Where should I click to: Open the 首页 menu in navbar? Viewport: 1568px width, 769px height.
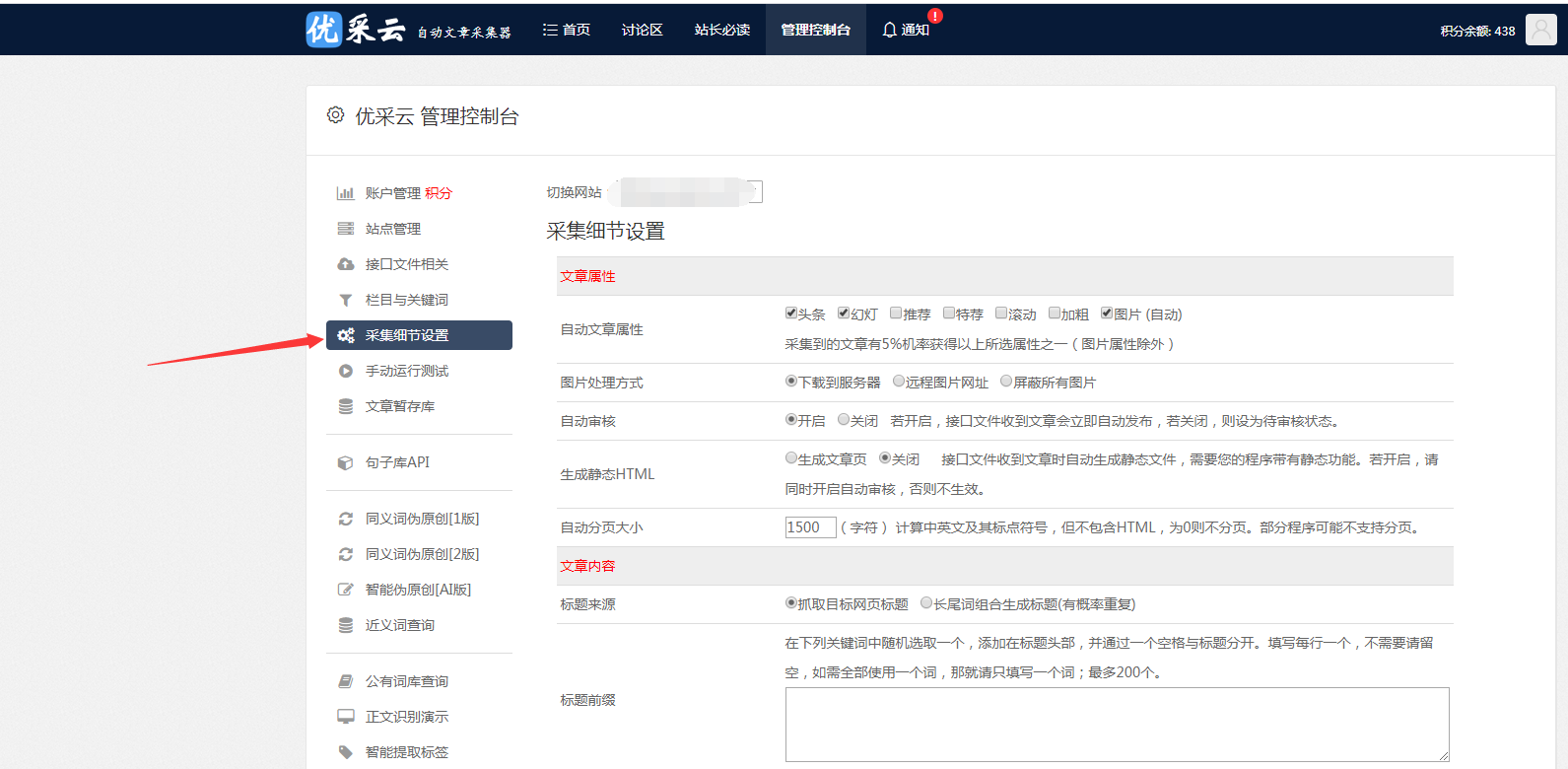pos(567,30)
